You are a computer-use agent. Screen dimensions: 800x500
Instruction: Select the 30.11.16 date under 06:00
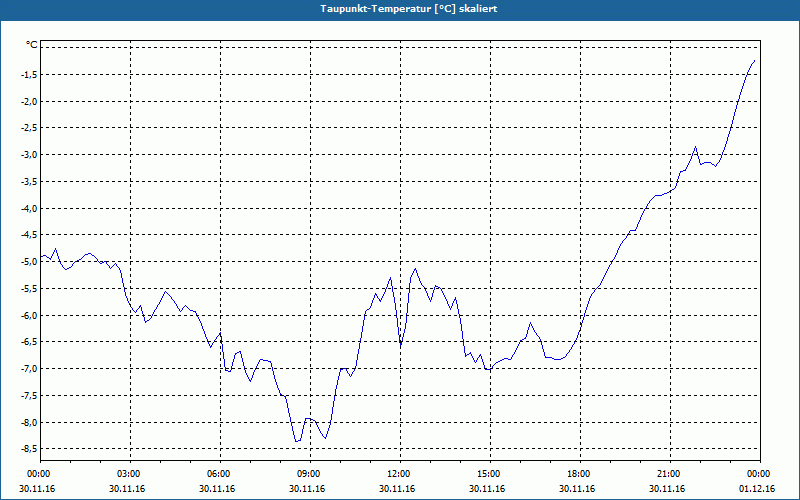click(217, 489)
